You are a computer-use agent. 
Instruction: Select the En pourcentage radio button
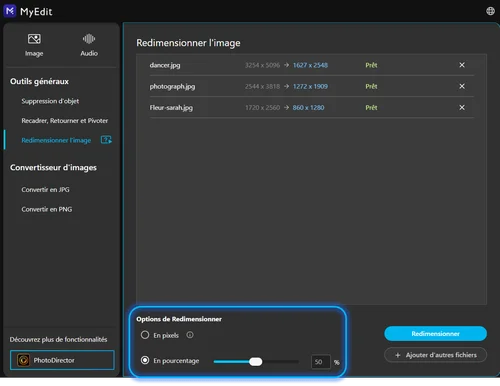pyautogui.click(x=145, y=360)
